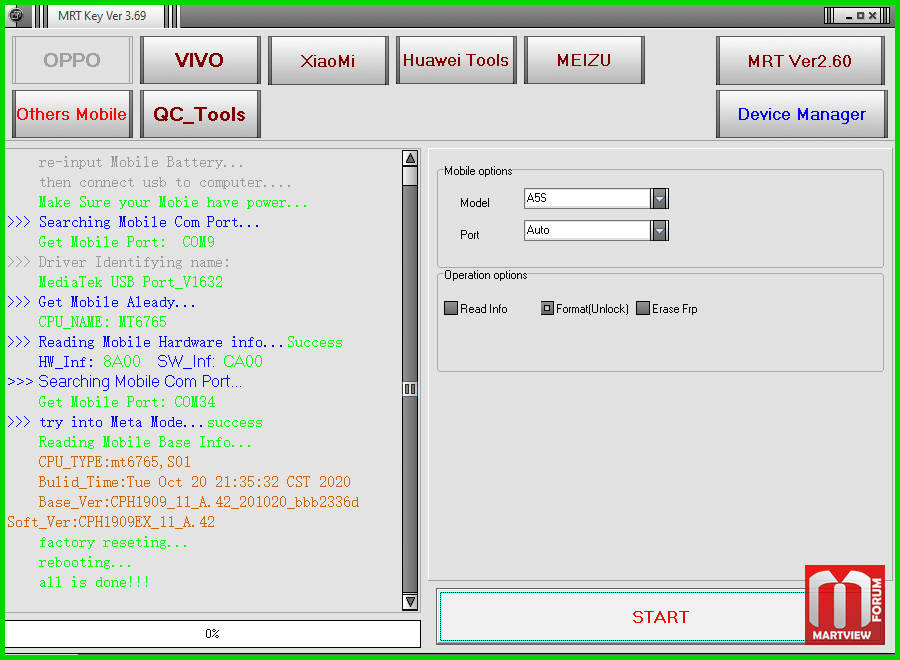Click log line 'CPU_NAME: MT6765'
Image resolution: width=900 pixels, height=660 pixels.
tap(102, 322)
